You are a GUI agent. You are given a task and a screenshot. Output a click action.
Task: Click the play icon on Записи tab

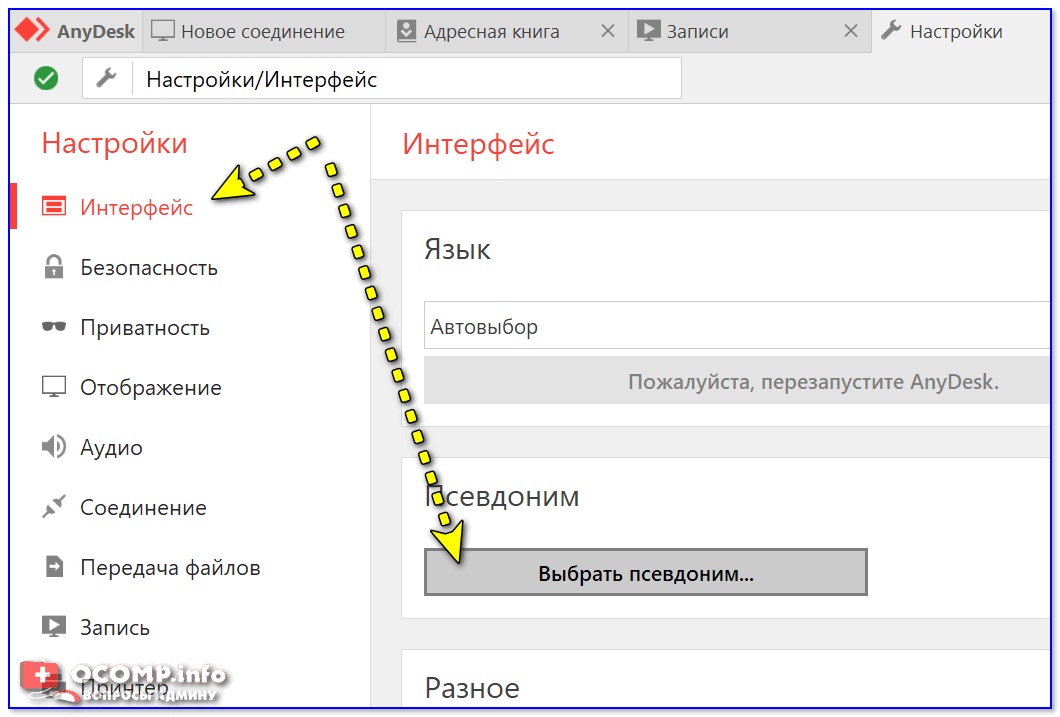pos(648,31)
